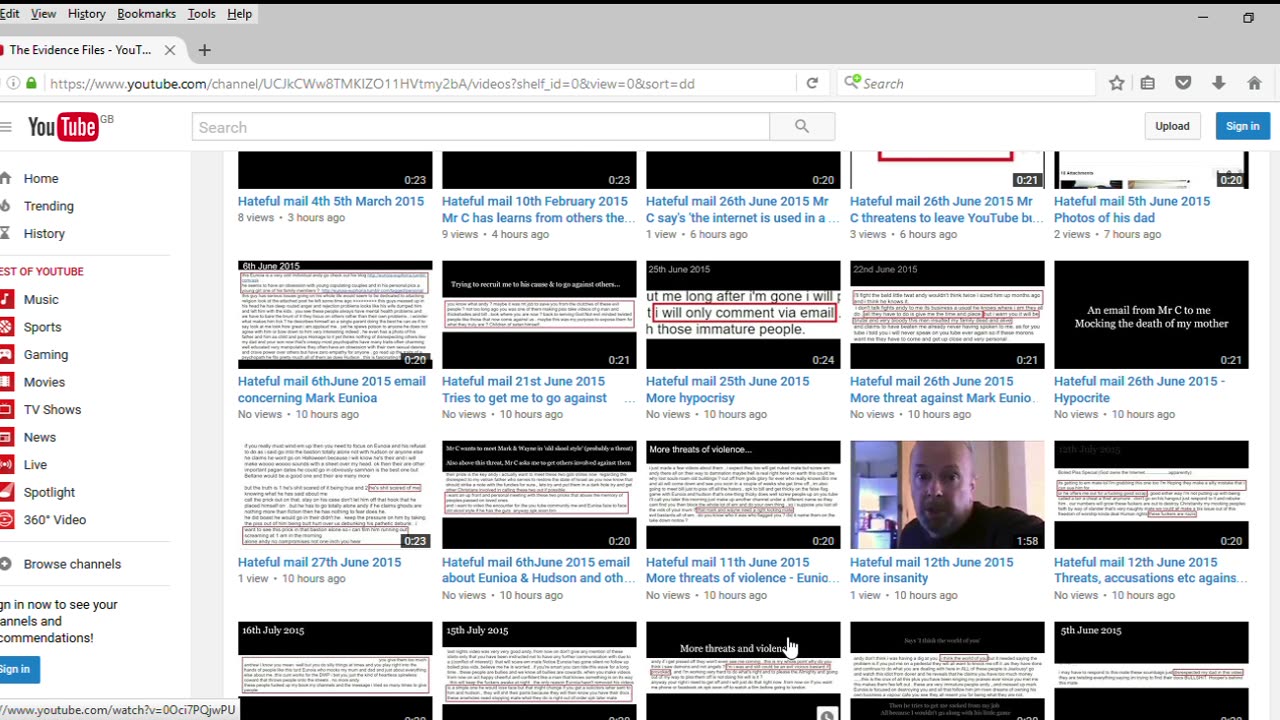
Task: Click the Firefox search box
Action: pos(965,84)
